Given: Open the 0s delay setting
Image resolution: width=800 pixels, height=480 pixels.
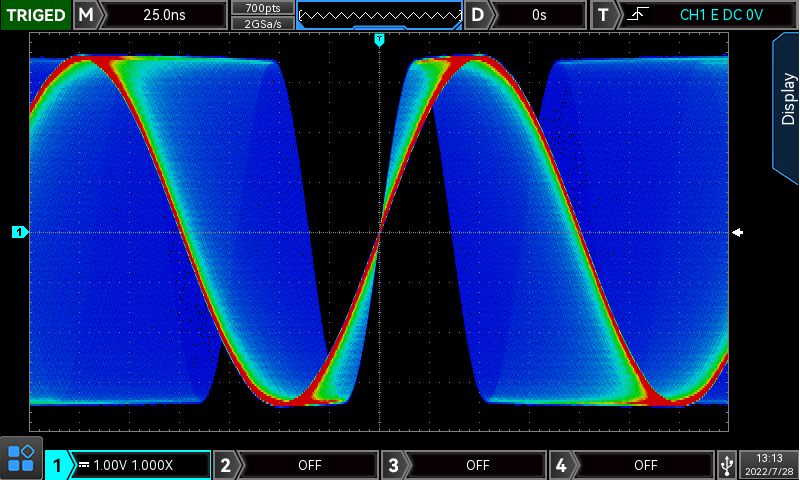Looking at the screenshot, I should click(540, 15).
